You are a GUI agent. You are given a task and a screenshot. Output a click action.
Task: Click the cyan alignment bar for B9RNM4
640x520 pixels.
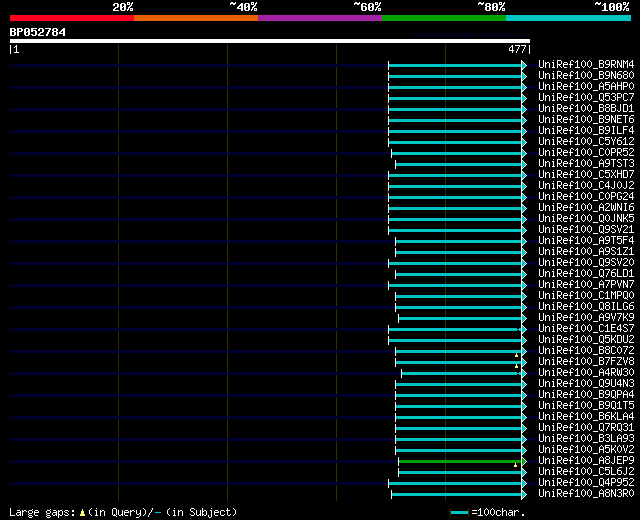pyautogui.click(x=455, y=65)
